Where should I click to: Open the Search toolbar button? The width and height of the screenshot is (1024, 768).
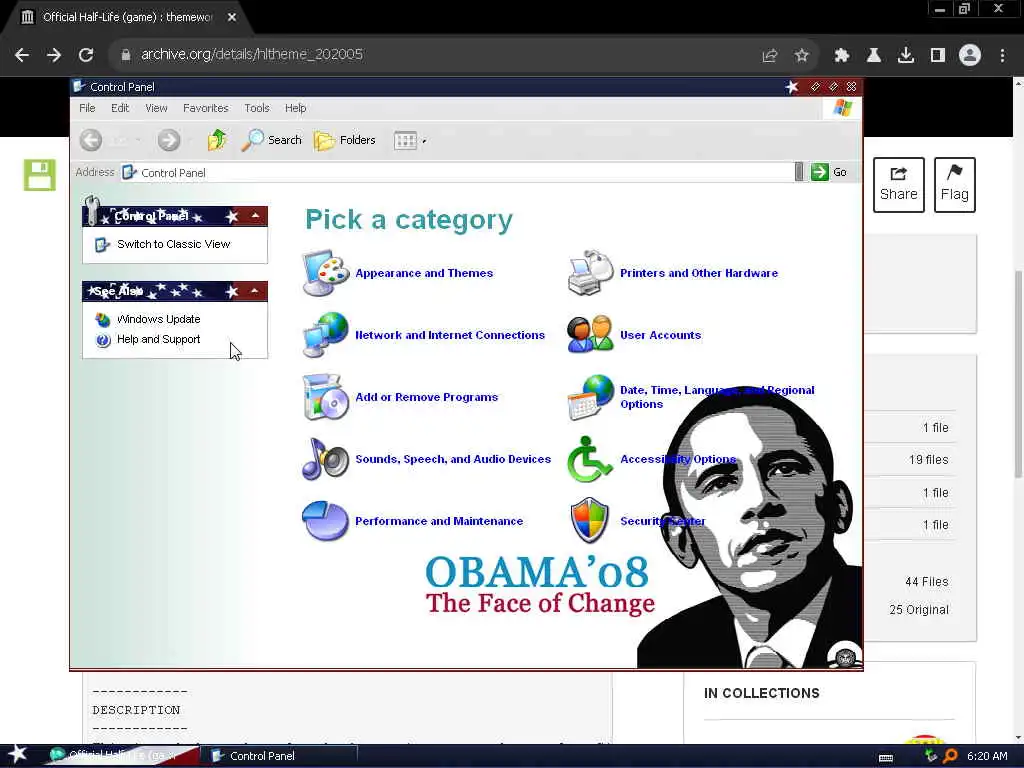(272, 140)
